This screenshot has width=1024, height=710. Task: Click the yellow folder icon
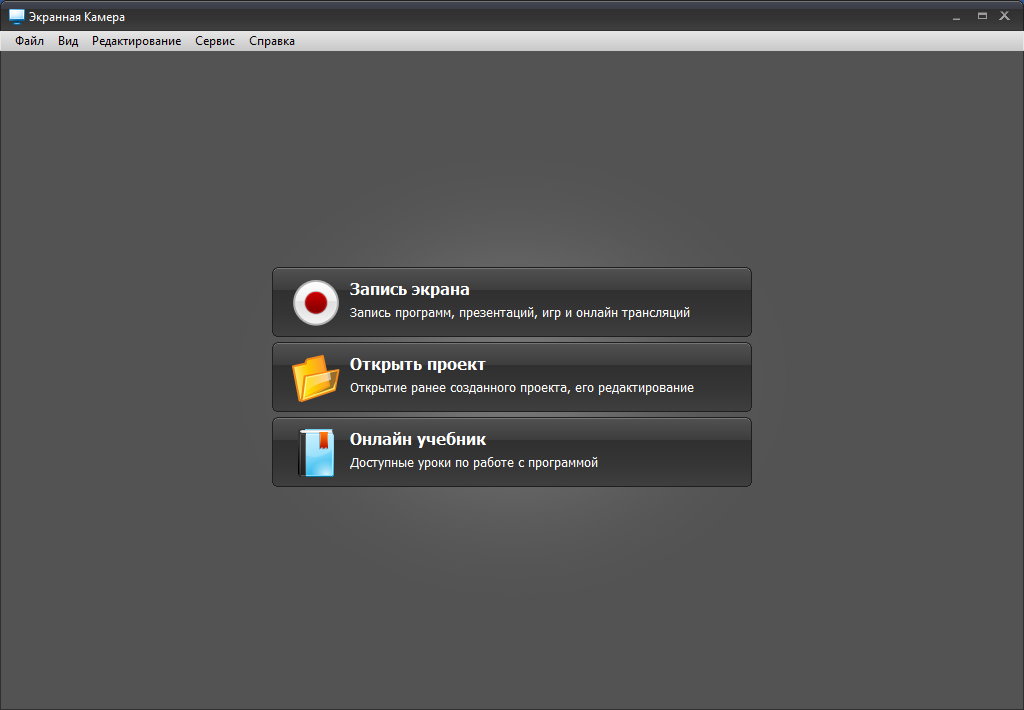click(315, 378)
